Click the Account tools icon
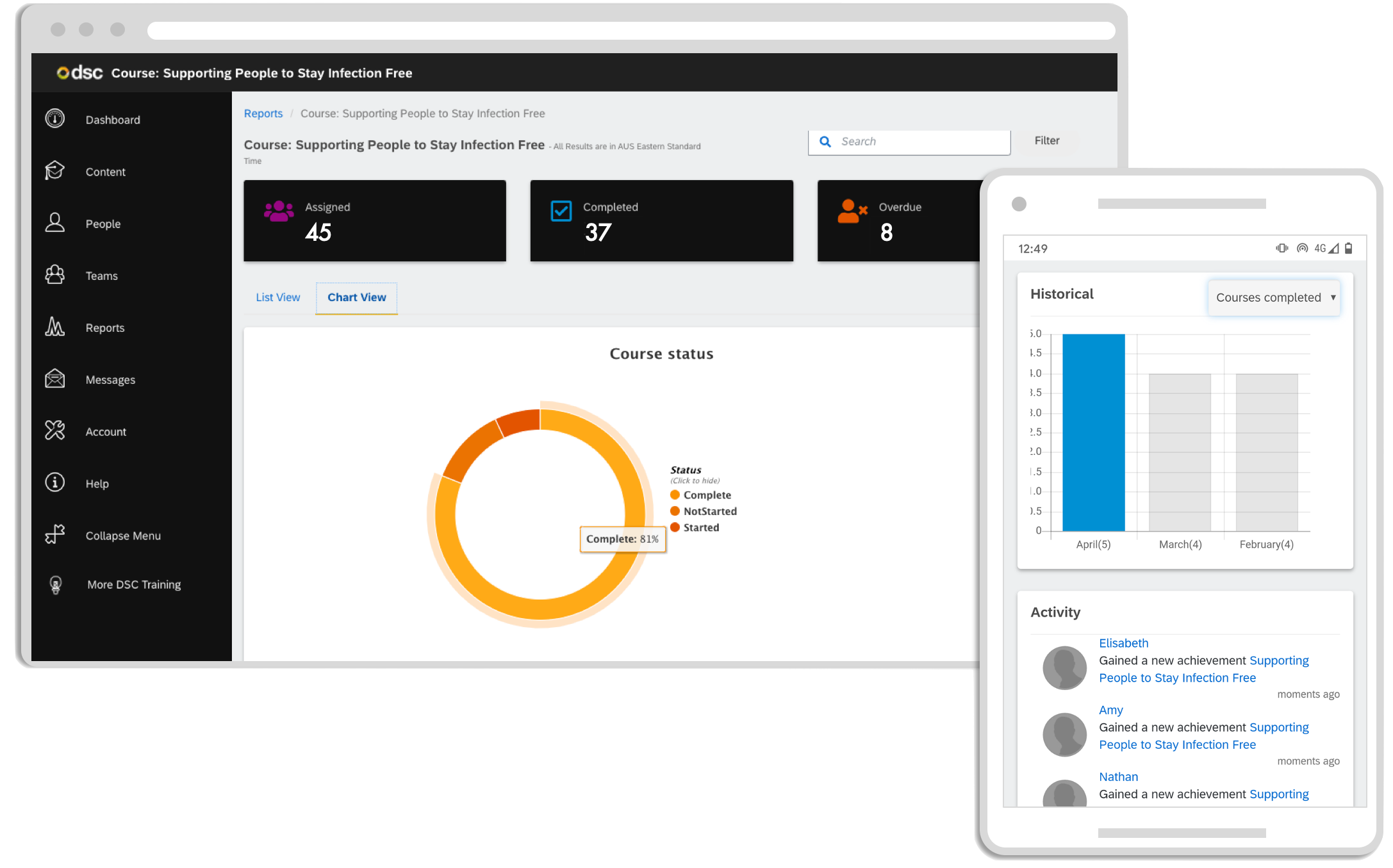This screenshot has width=1393, height=868. point(55,431)
